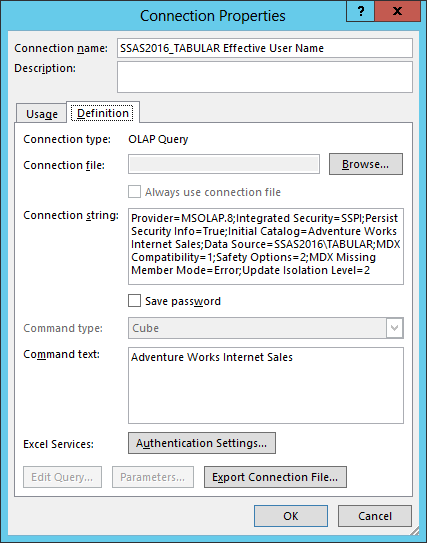Viewport: 427px width, 543px height.
Task: Click the Cube command type combo box
Action: (266, 328)
